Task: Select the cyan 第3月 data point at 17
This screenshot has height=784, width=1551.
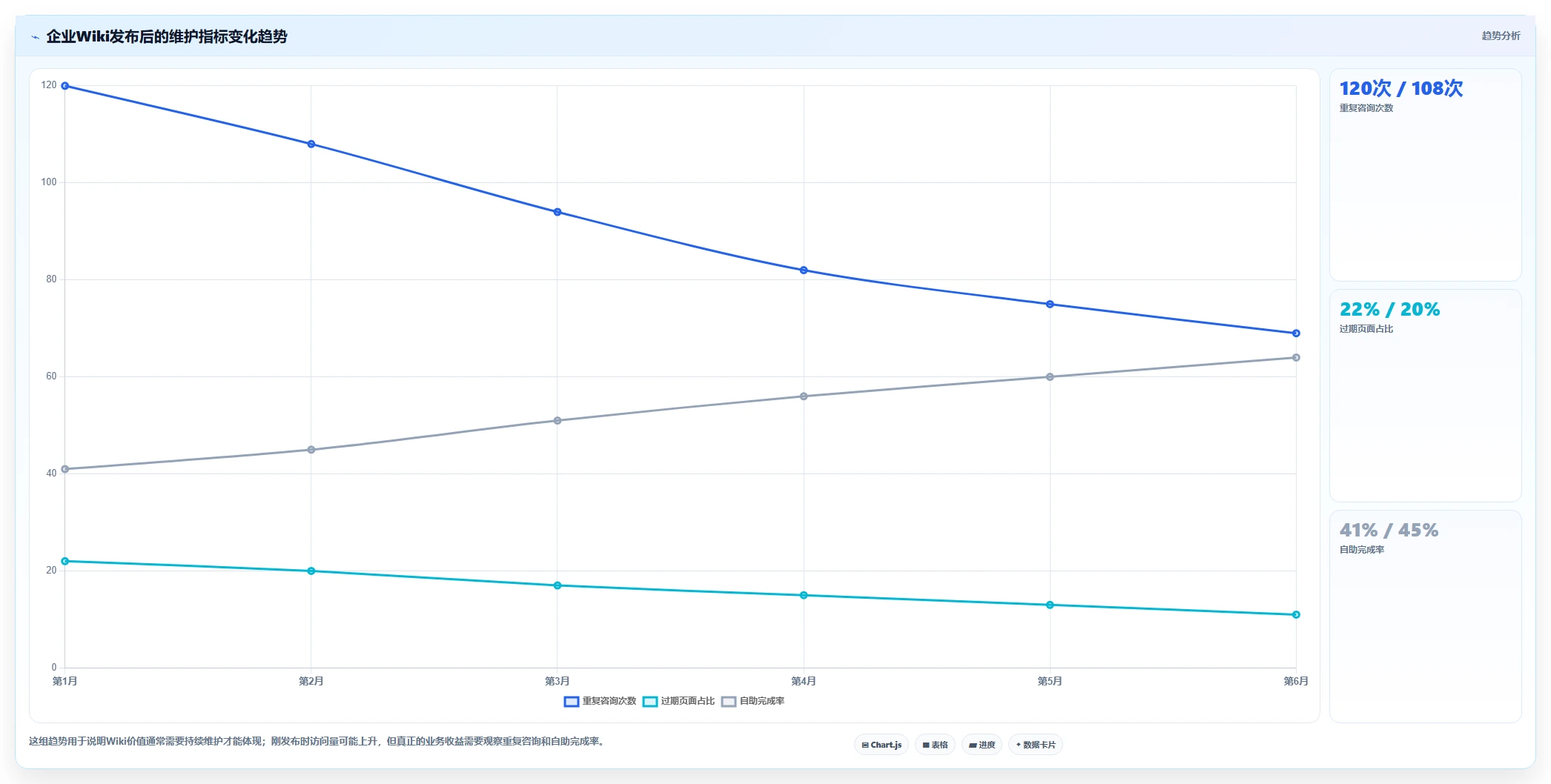Action: [x=558, y=585]
